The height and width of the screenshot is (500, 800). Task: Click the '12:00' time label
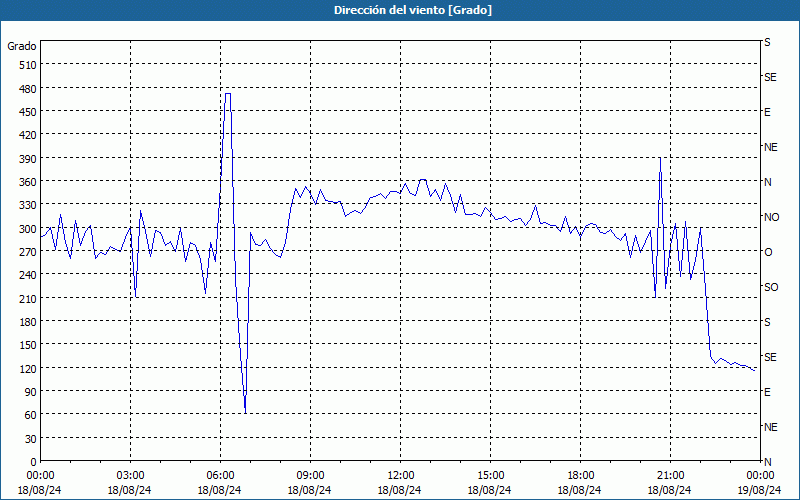point(401,476)
